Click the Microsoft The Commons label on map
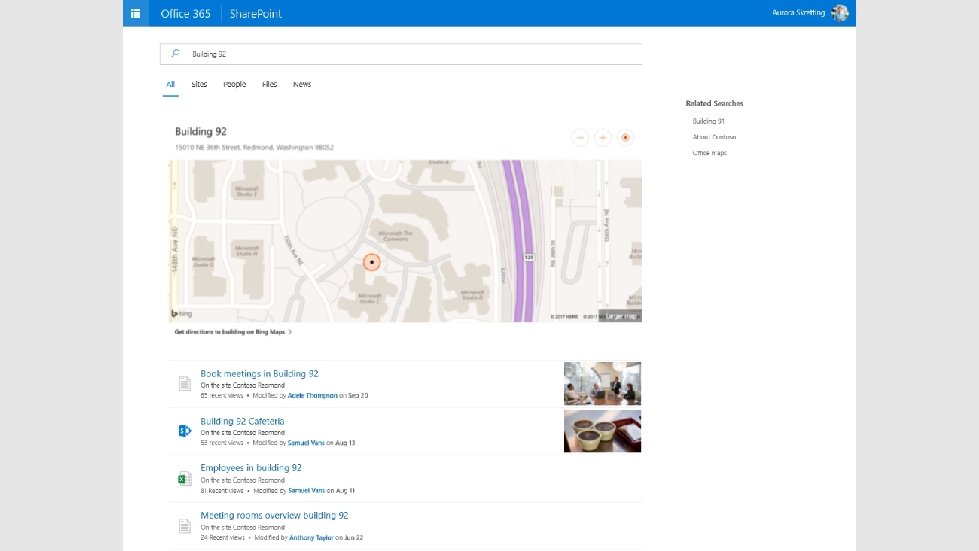The height and width of the screenshot is (551, 979). [395, 236]
